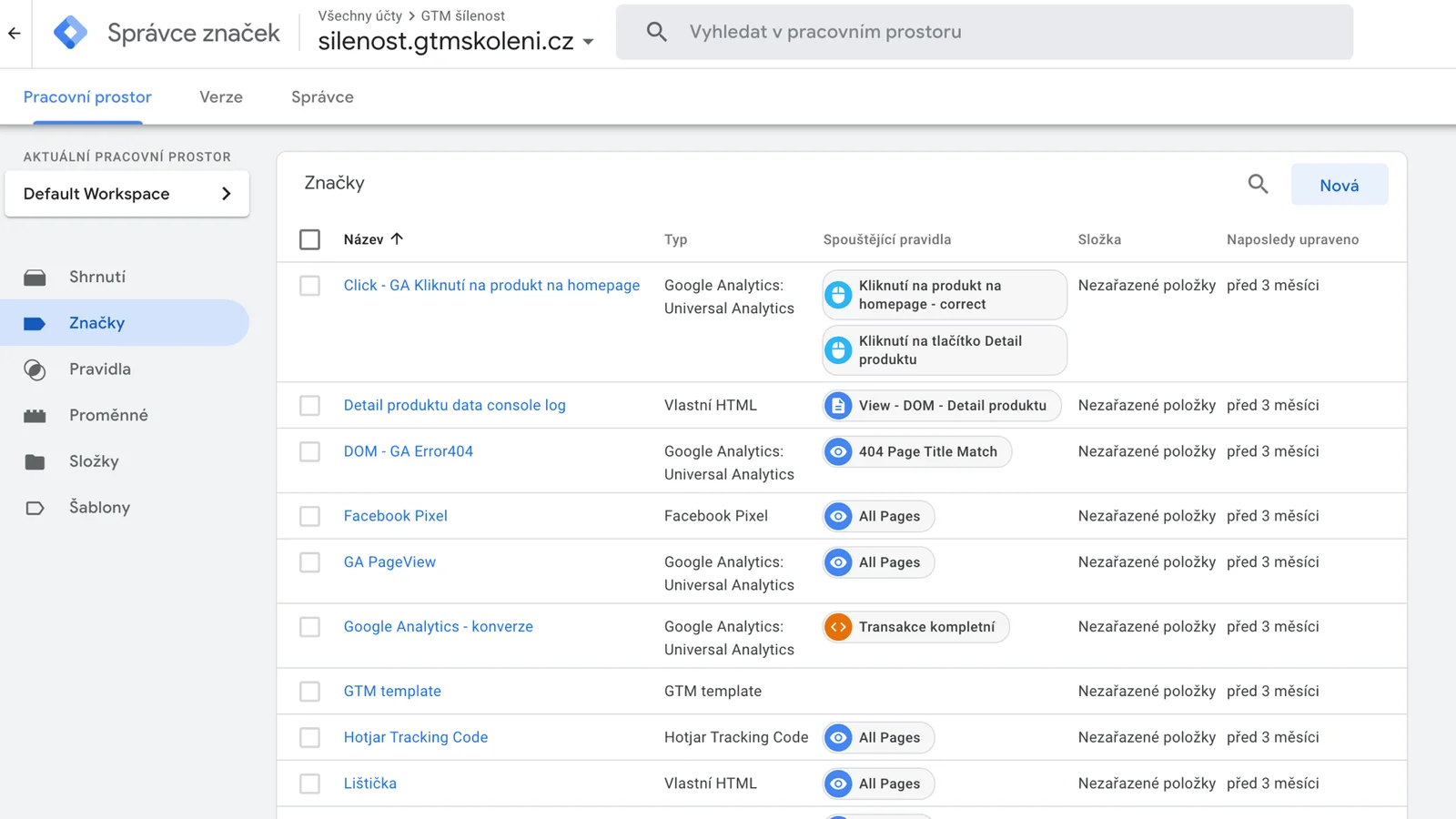Image resolution: width=1456 pixels, height=819 pixels.
Task: Click the Nová button
Action: point(1339,185)
